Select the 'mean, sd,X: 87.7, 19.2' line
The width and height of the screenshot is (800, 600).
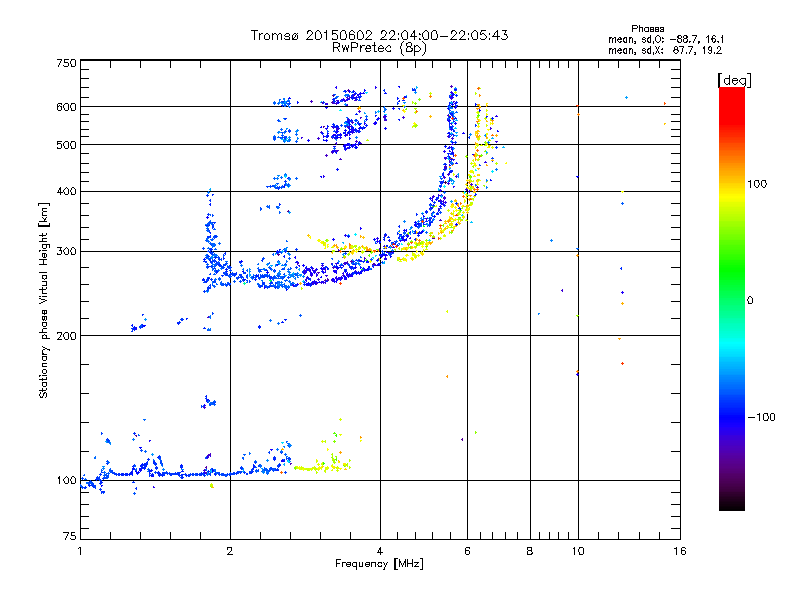[665, 51]
